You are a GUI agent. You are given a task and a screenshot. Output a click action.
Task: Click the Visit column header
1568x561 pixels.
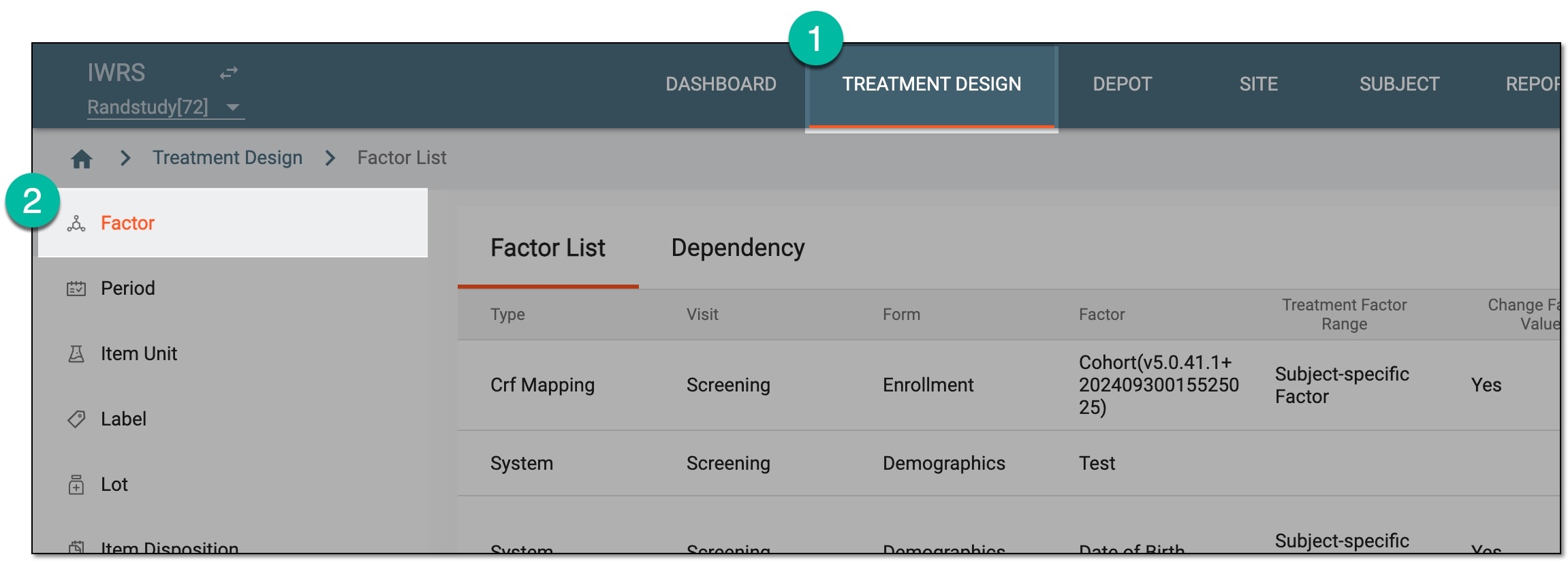tap(702, 315)
